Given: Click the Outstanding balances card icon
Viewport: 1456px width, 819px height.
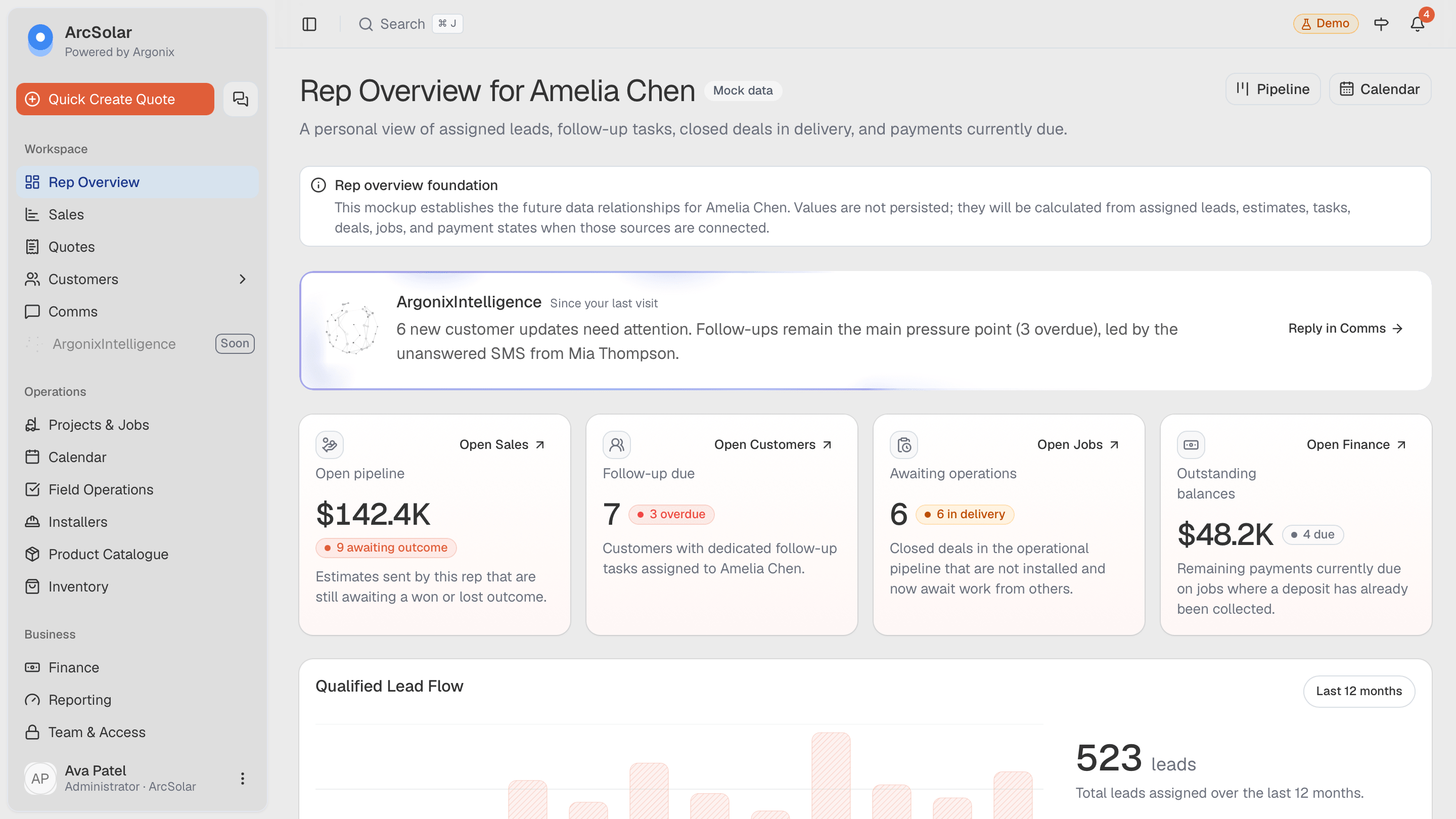Looking at the screenshot, I should click(x=1191, y=445).
